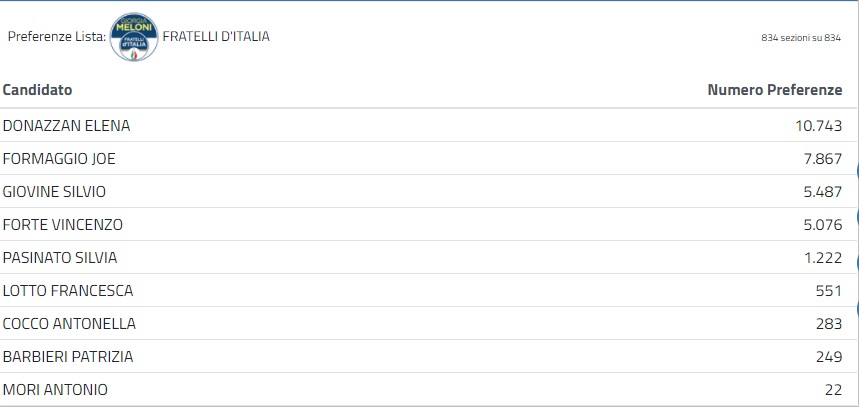
Task: Click candidate PASINATO SILVIA
Action: click(x=60, y=258)
